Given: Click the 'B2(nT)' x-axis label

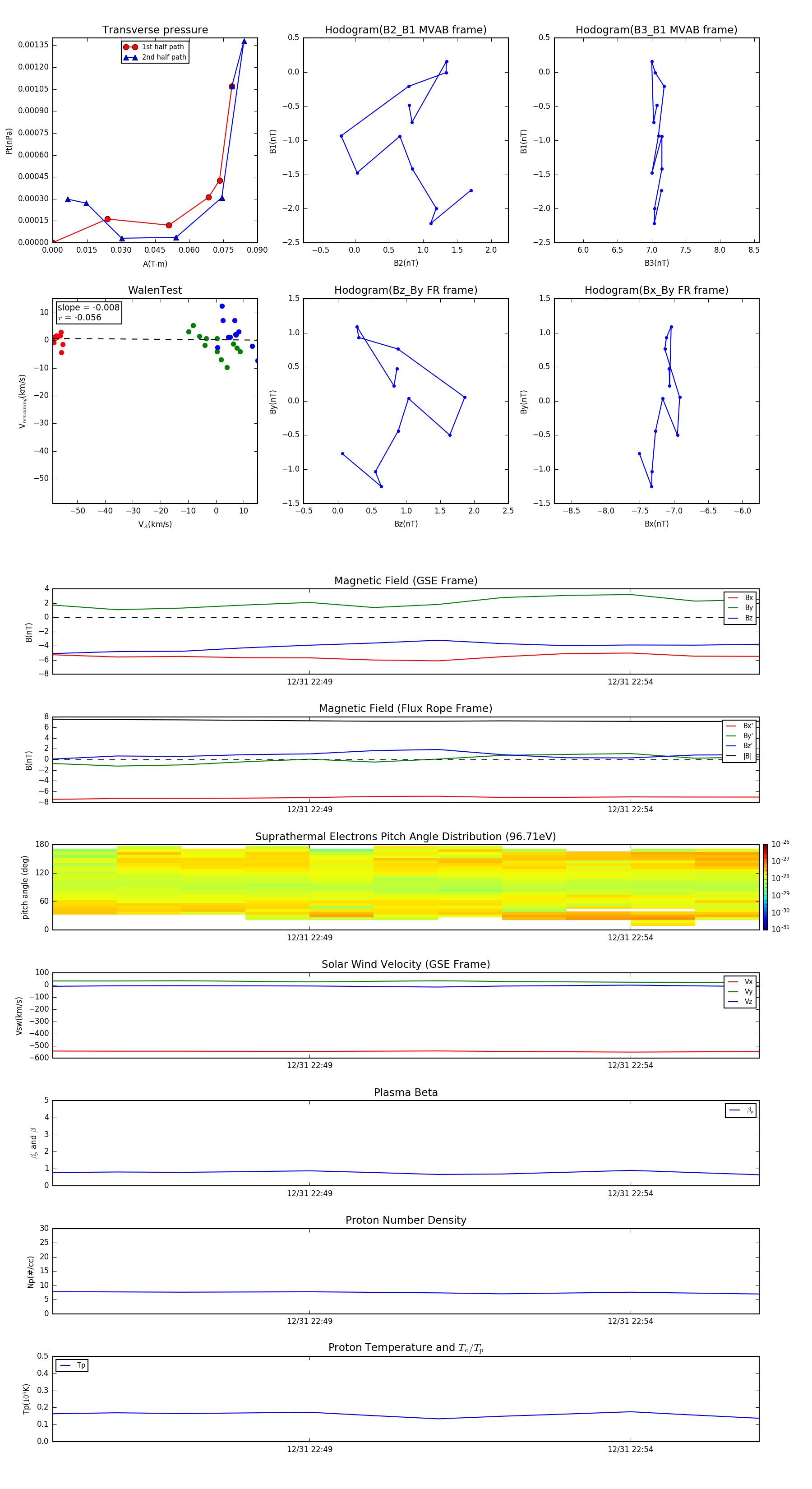Looking at the screenshot, I should coord(406,263).
